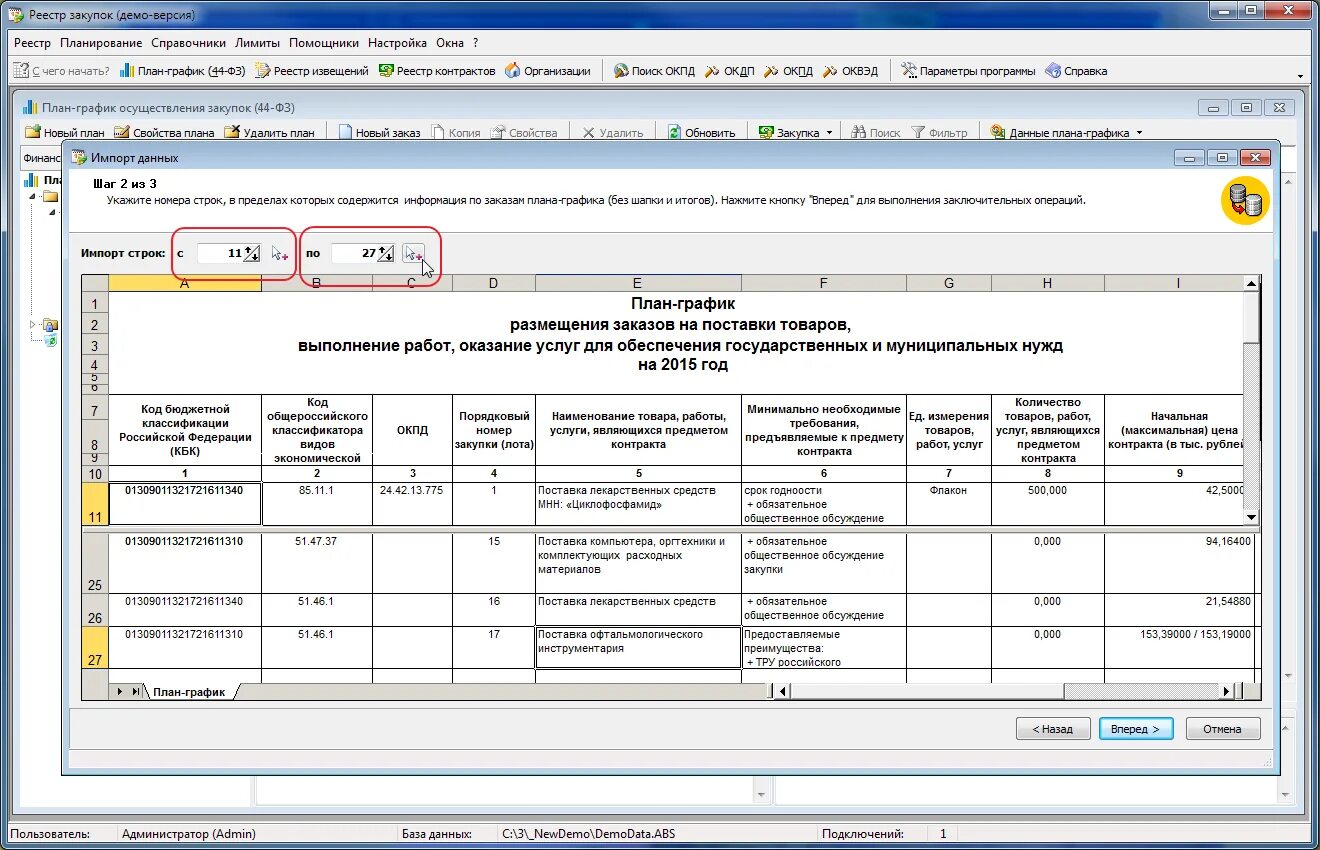Open the '?' help menu
Image resolution: width=1320 pixels, height=850 pixels.
476,43
